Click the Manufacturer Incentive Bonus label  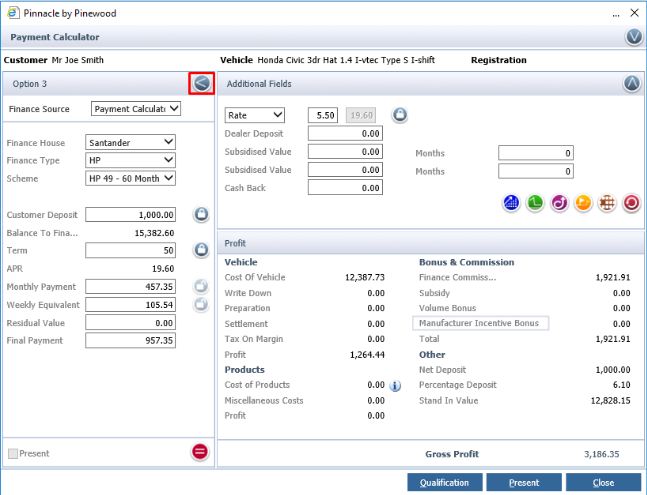coord(479,323)
